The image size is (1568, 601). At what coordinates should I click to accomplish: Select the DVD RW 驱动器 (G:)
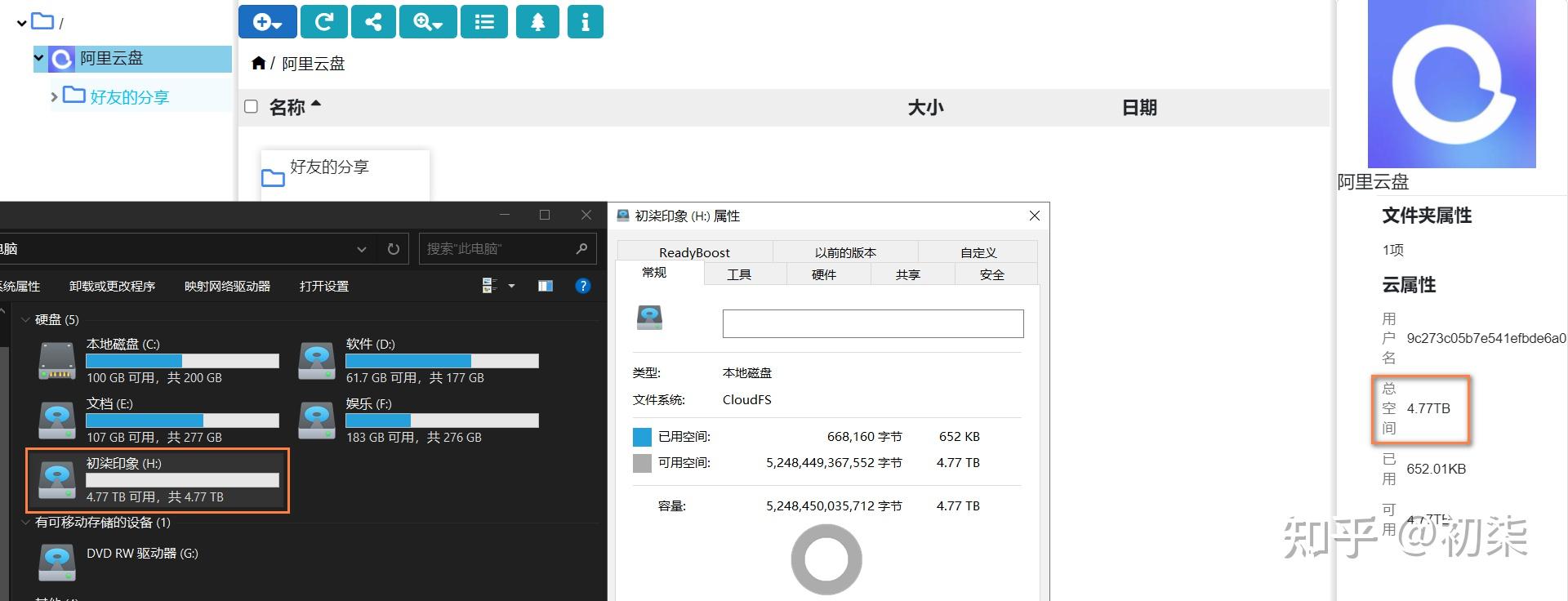point(119,562)
